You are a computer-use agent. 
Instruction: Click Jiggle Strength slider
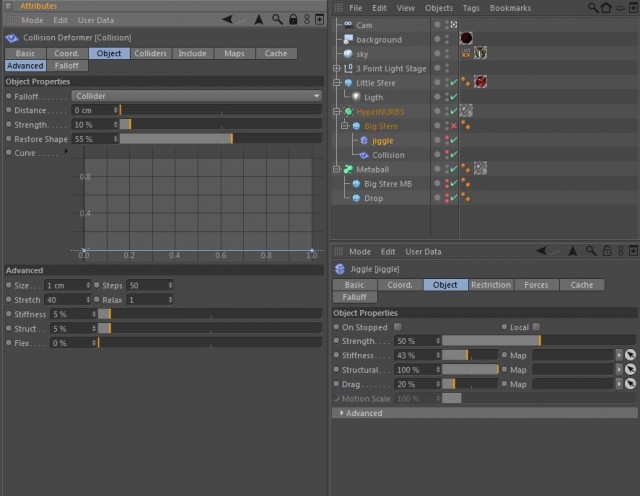(x=539, y=340)
